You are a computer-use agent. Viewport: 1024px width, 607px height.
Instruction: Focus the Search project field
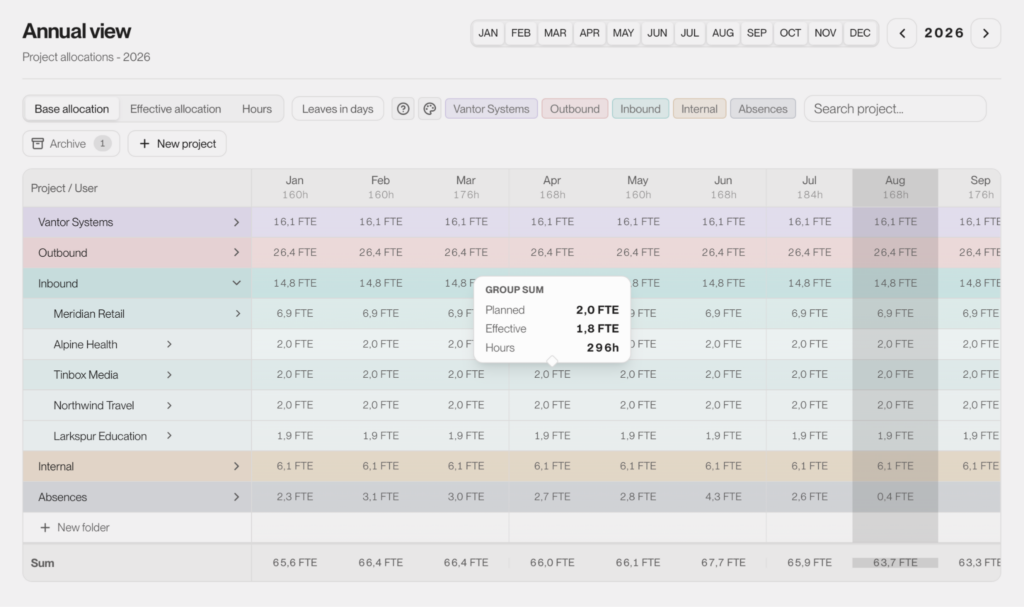895,108
